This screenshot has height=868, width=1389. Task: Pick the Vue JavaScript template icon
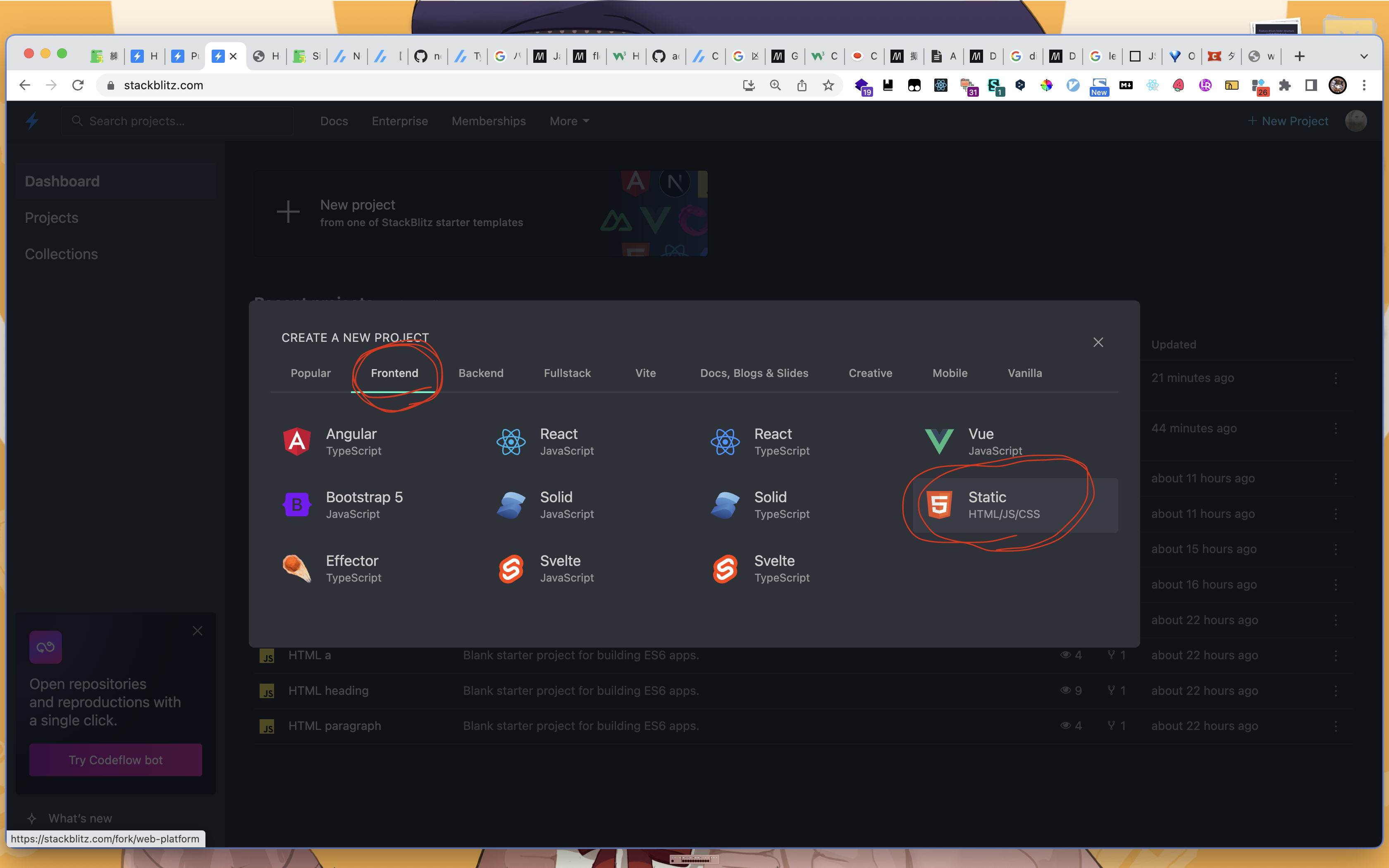coord(939,441)
